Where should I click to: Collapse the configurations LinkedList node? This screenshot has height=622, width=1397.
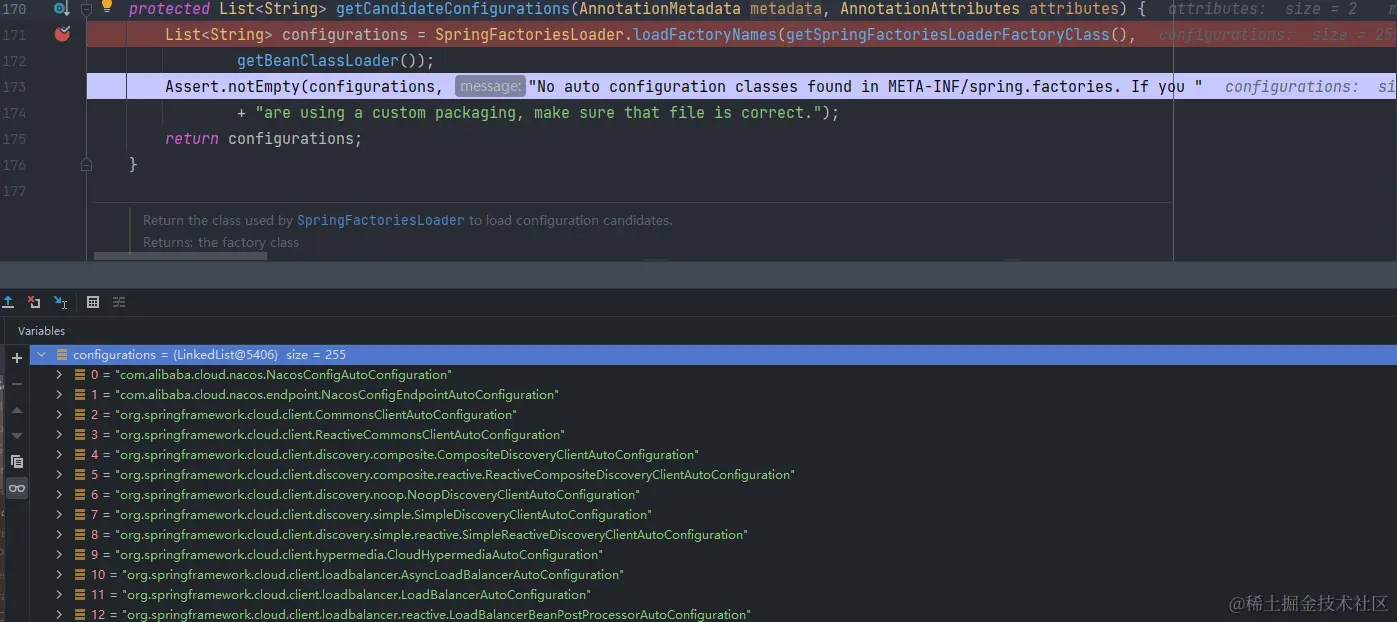41,355
